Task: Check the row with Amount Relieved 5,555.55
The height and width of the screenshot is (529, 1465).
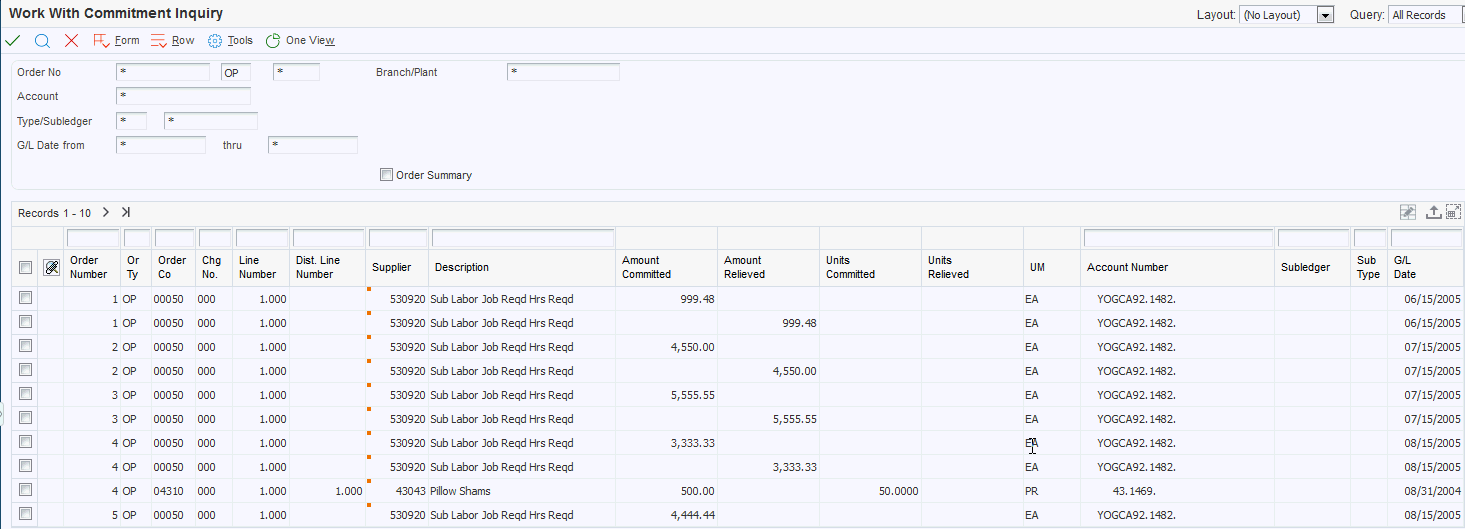Action: 25,418
